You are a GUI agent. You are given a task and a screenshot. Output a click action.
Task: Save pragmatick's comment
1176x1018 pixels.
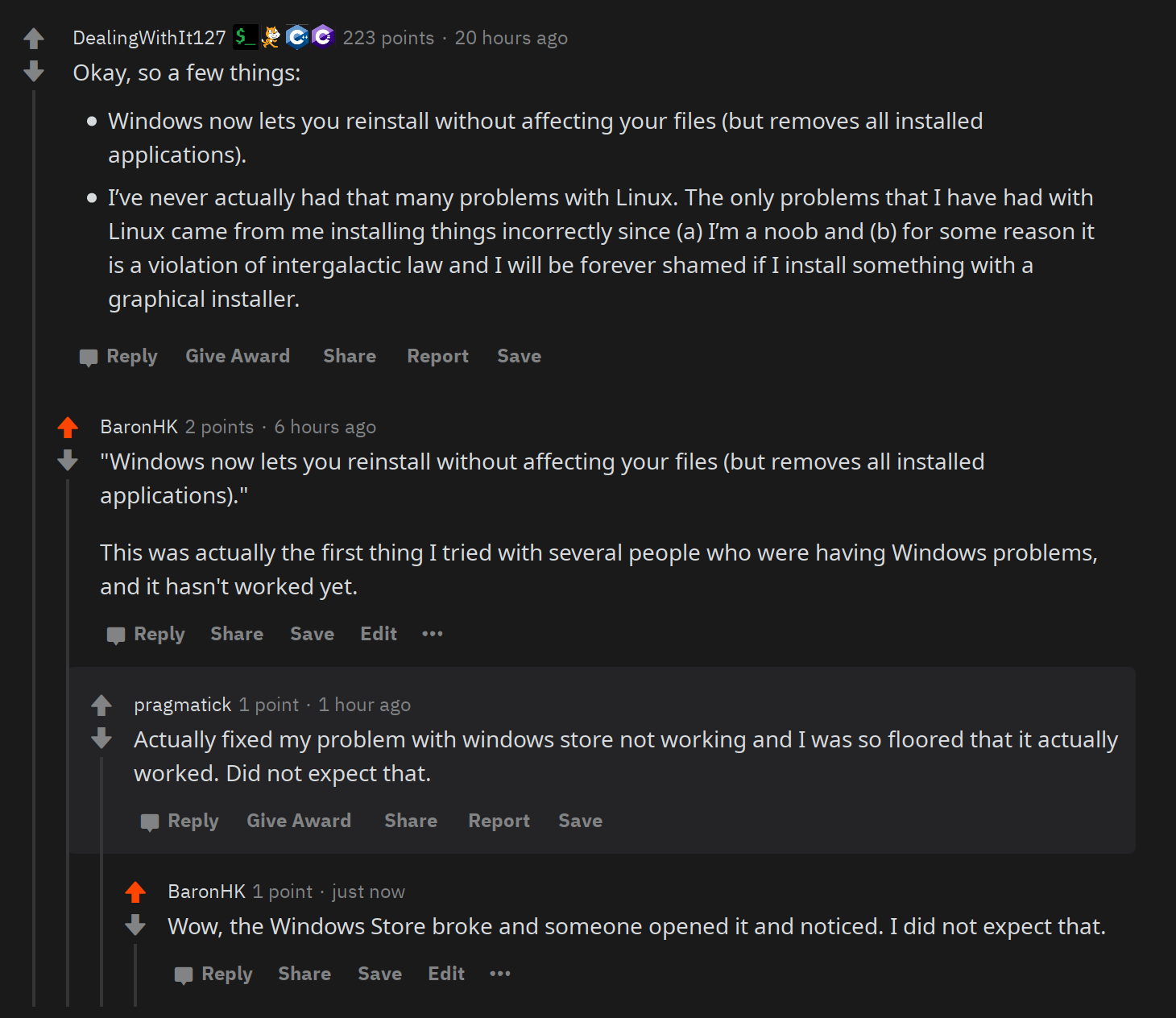coord(580,821)
